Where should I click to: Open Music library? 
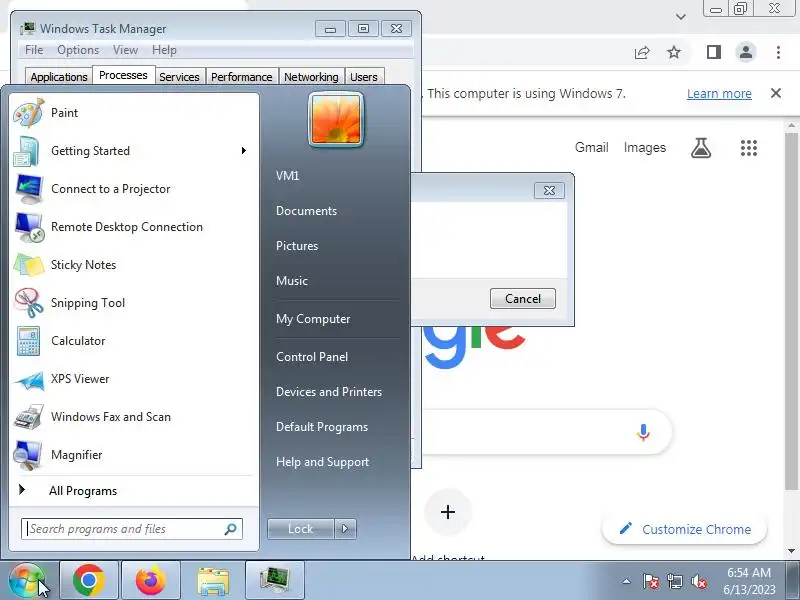coord(292,281)
